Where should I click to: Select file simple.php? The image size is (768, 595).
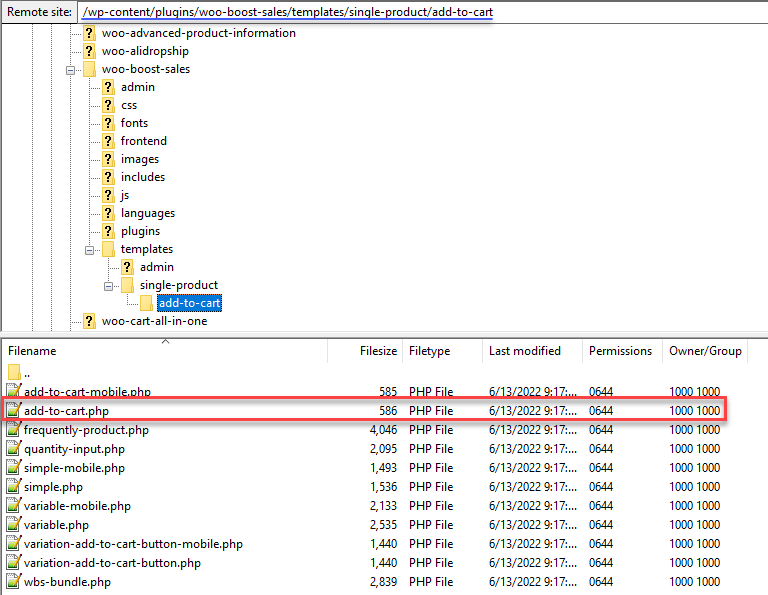pyautogui.click(x=53, y=487)
